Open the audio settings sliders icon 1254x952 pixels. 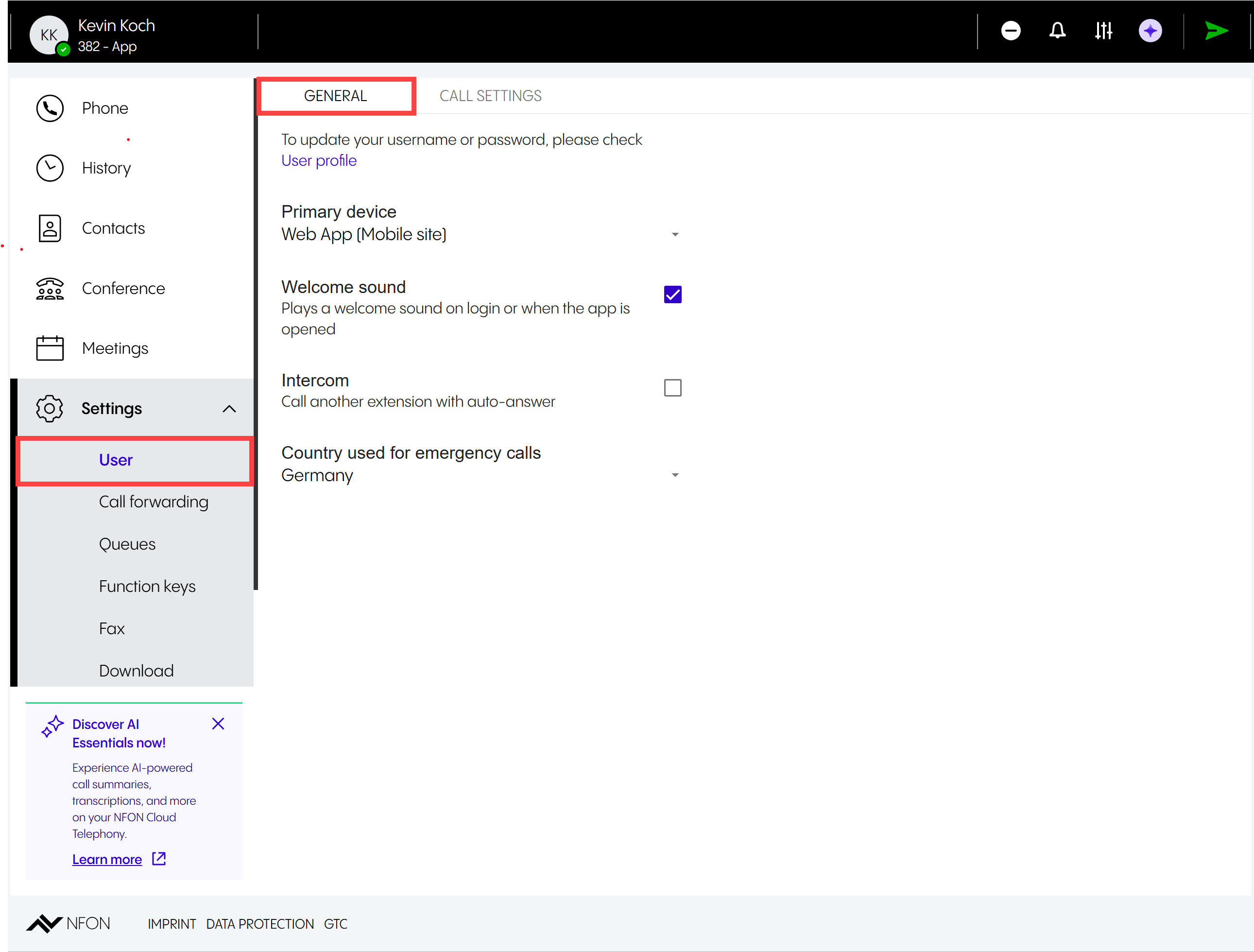(1103, 31)
